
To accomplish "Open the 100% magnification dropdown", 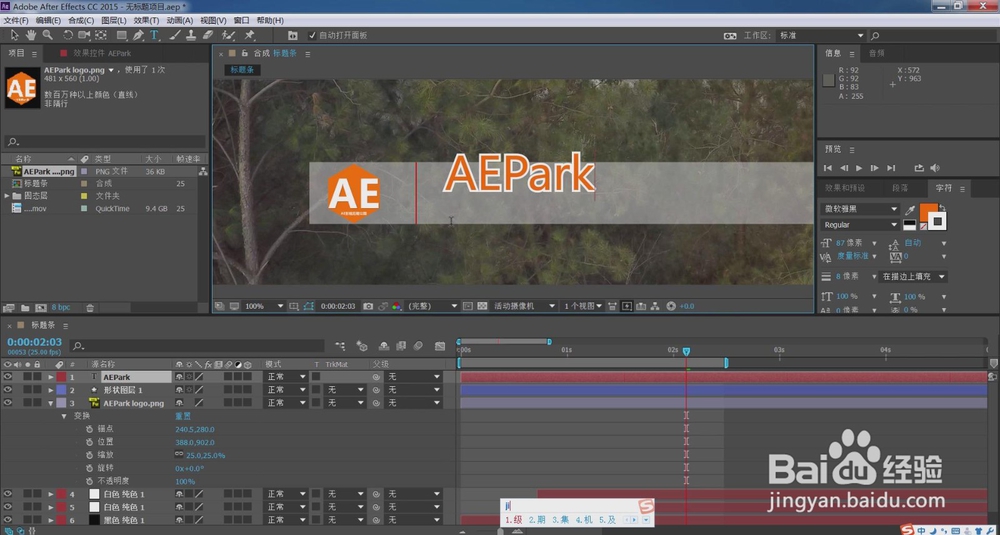I will pos(265,306).
